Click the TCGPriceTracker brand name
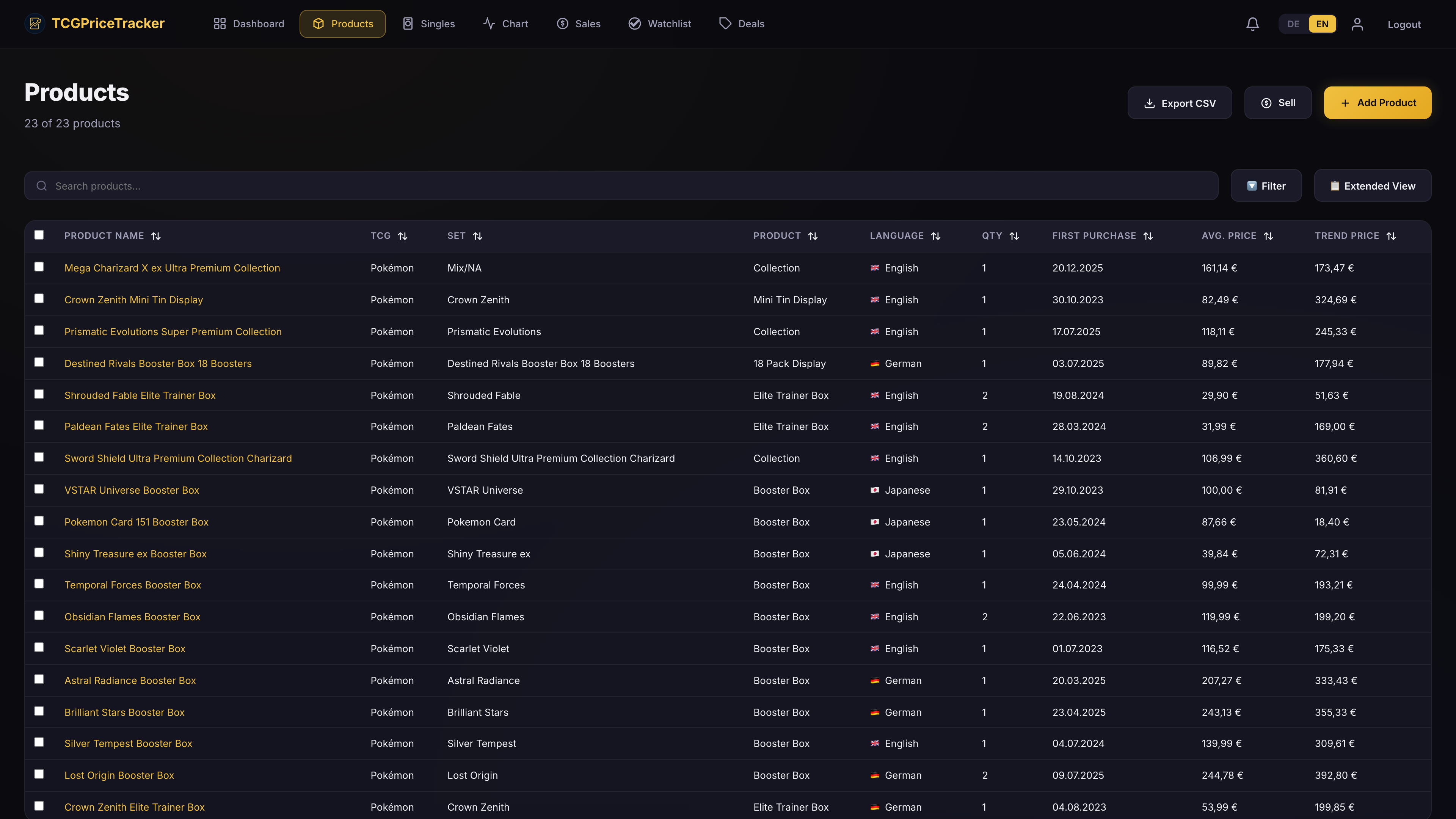 tap(108, 23)
